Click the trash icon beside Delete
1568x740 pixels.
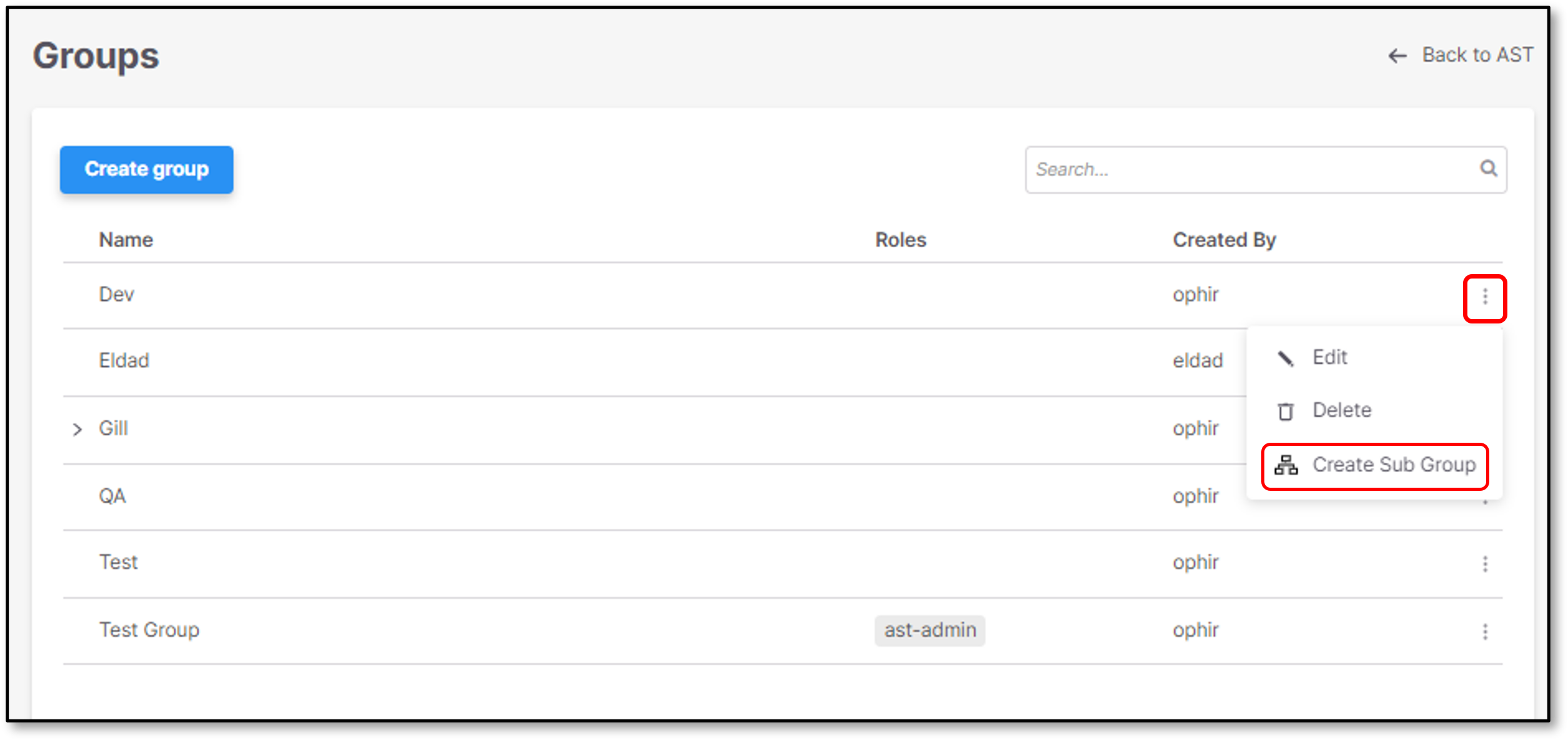(1285, 412)
